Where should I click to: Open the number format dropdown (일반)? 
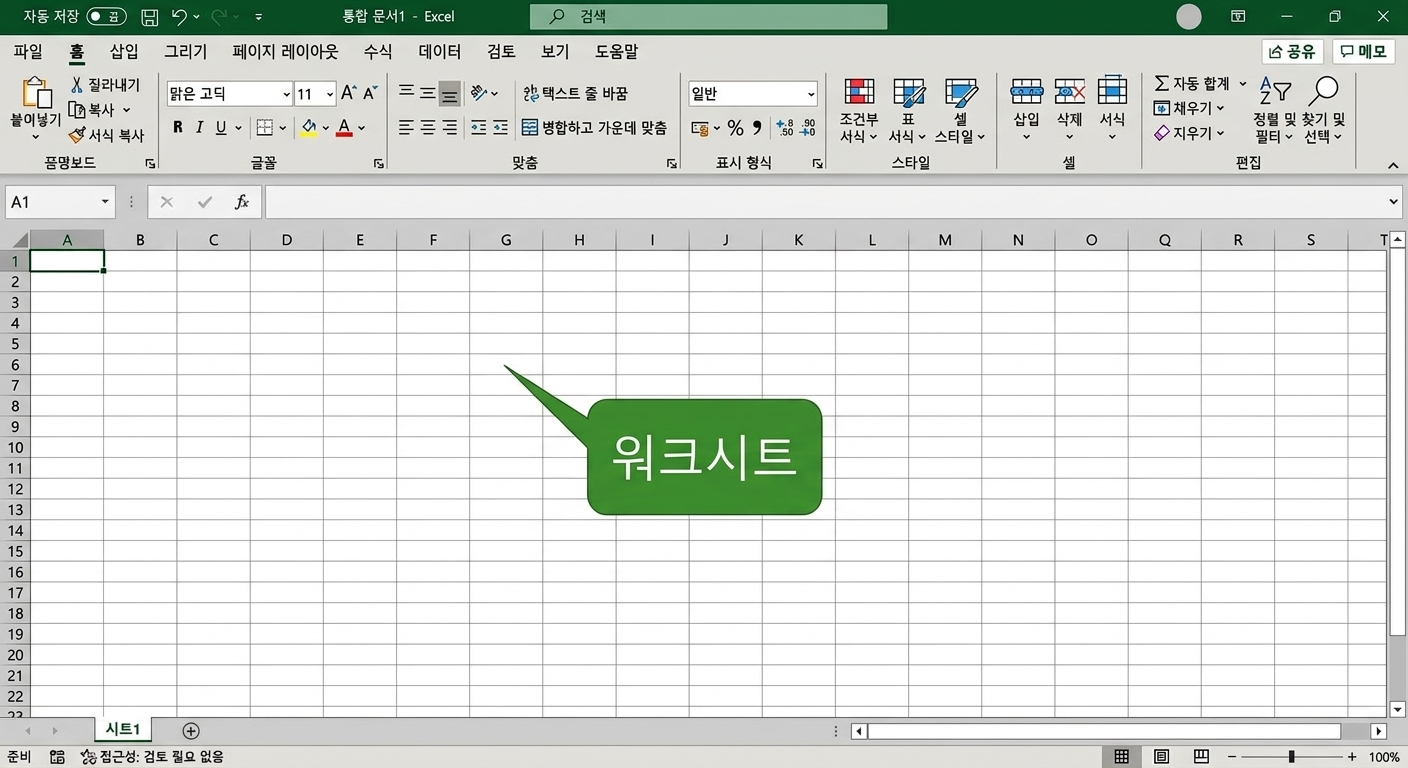[x=811, y=94]
